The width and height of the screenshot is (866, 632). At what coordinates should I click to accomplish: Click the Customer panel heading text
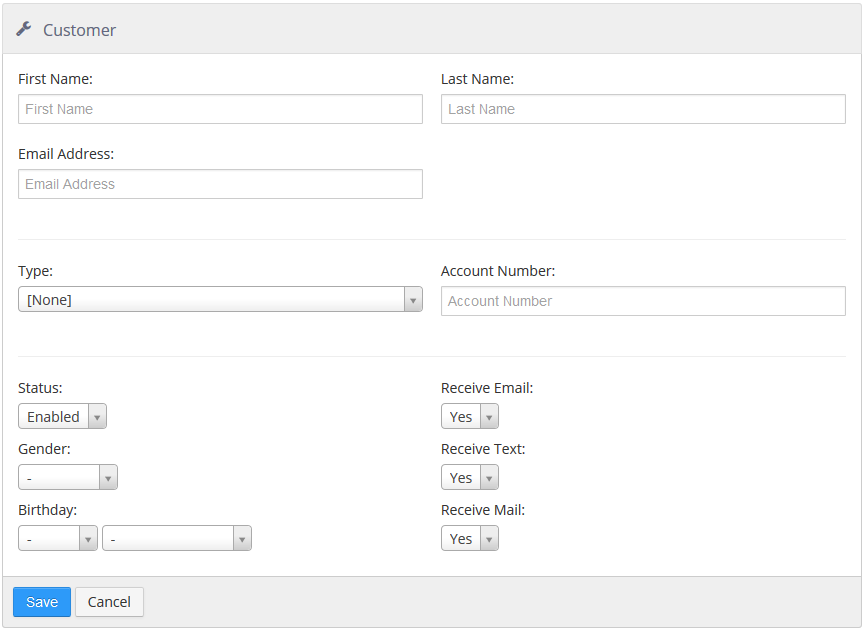pos(80,30)
